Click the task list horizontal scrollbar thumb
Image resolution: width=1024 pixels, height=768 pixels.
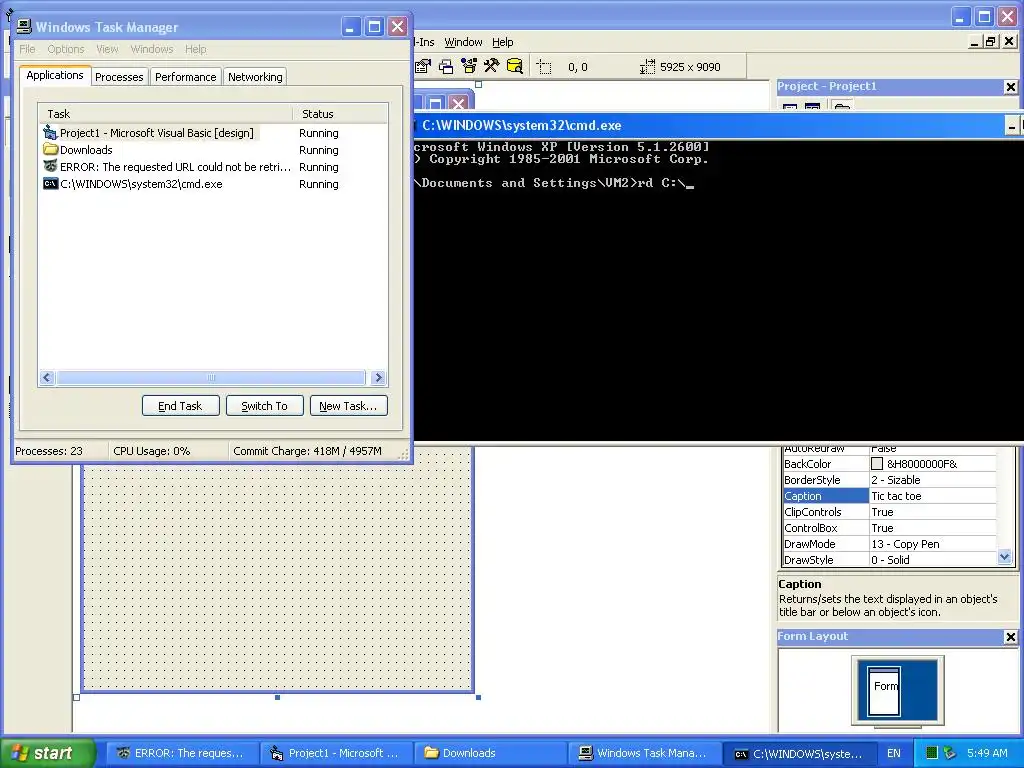pos(211,377)
